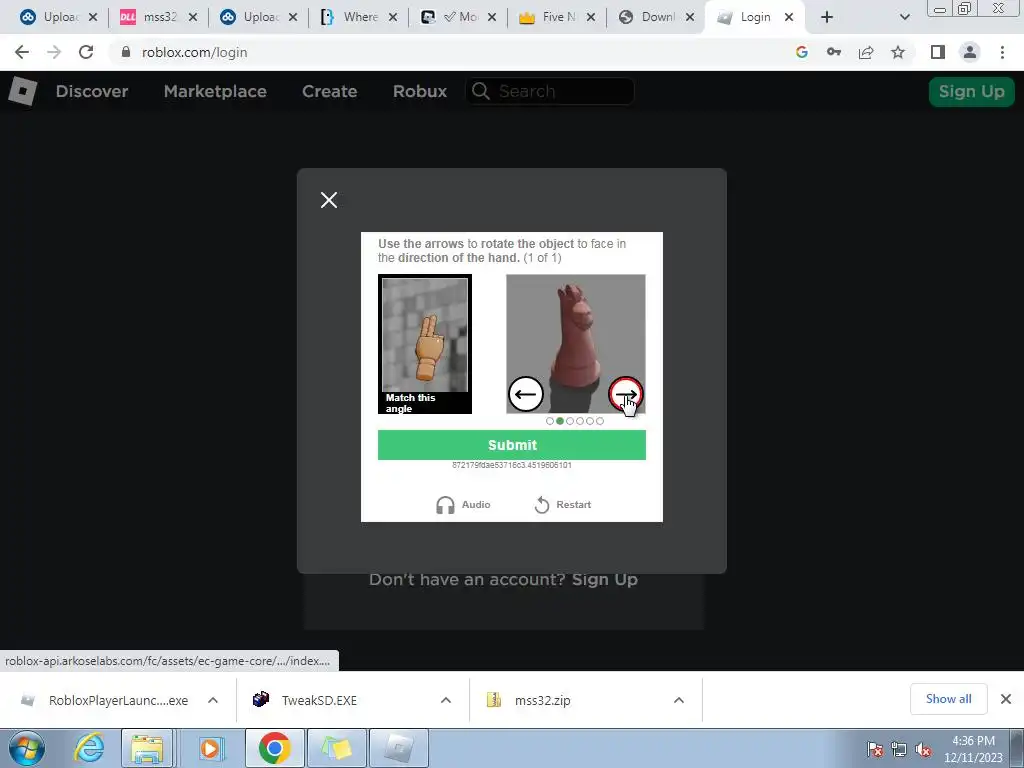Rotate the object with the right arrow
This screenshot has width=1024, height=768.
coord(626,394)
